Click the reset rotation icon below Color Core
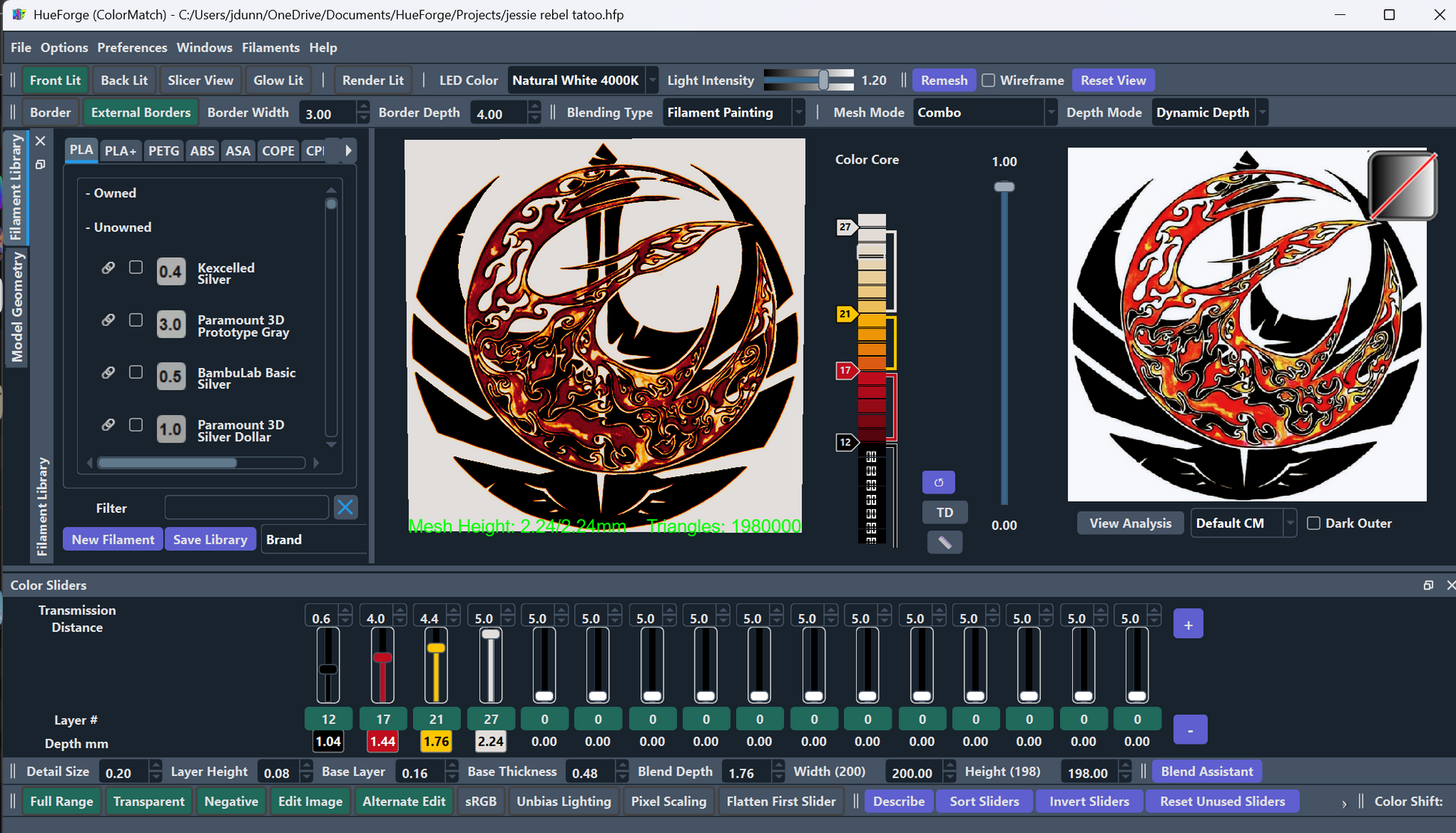Screen dimensions: 1456x833 point(938,482)
